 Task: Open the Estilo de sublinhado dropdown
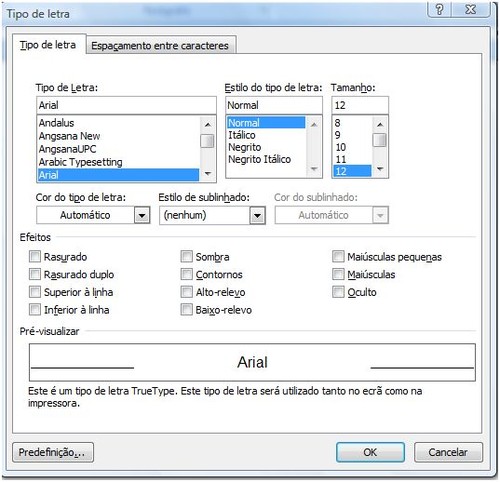(257, 215)
